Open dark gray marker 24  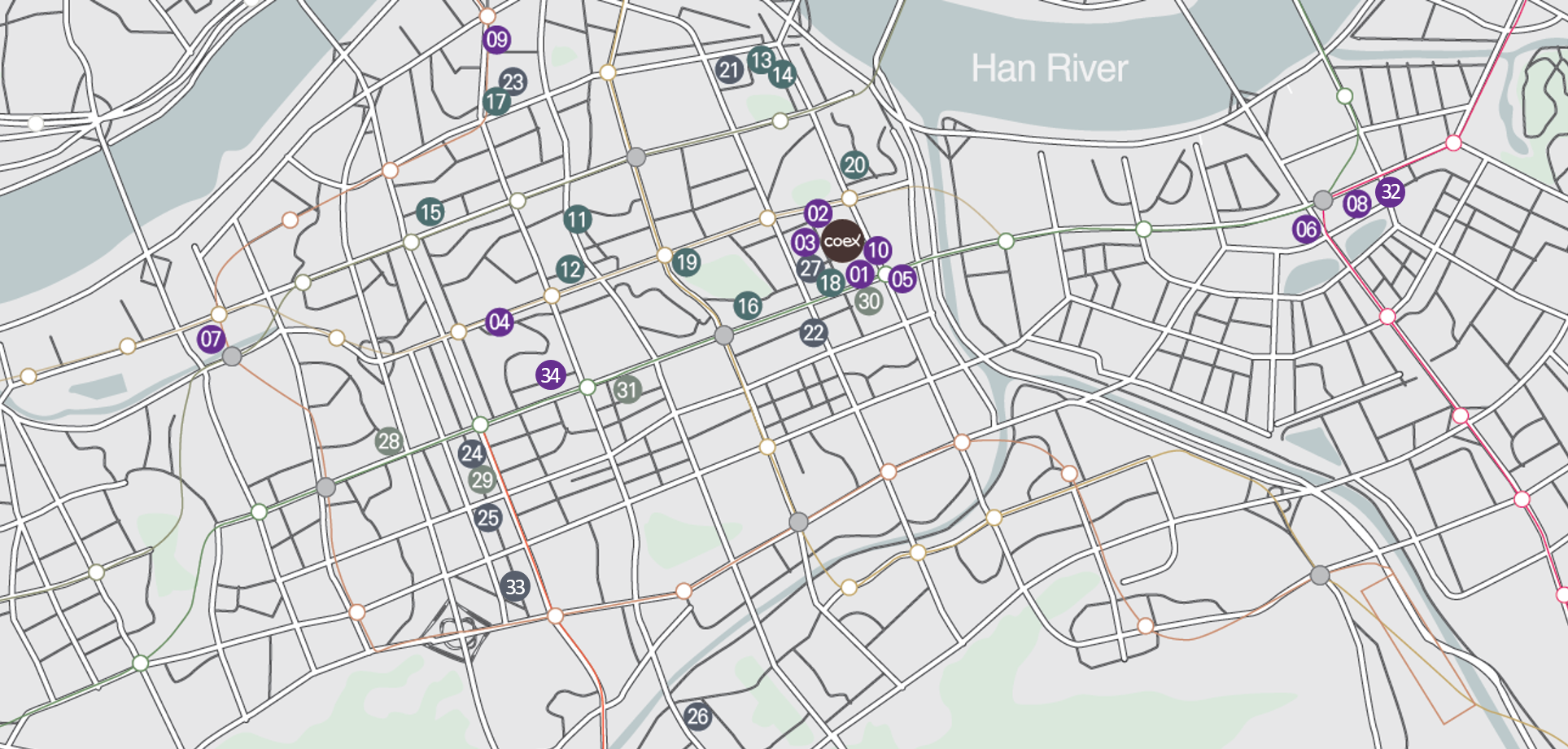click(x=472, y=453)
